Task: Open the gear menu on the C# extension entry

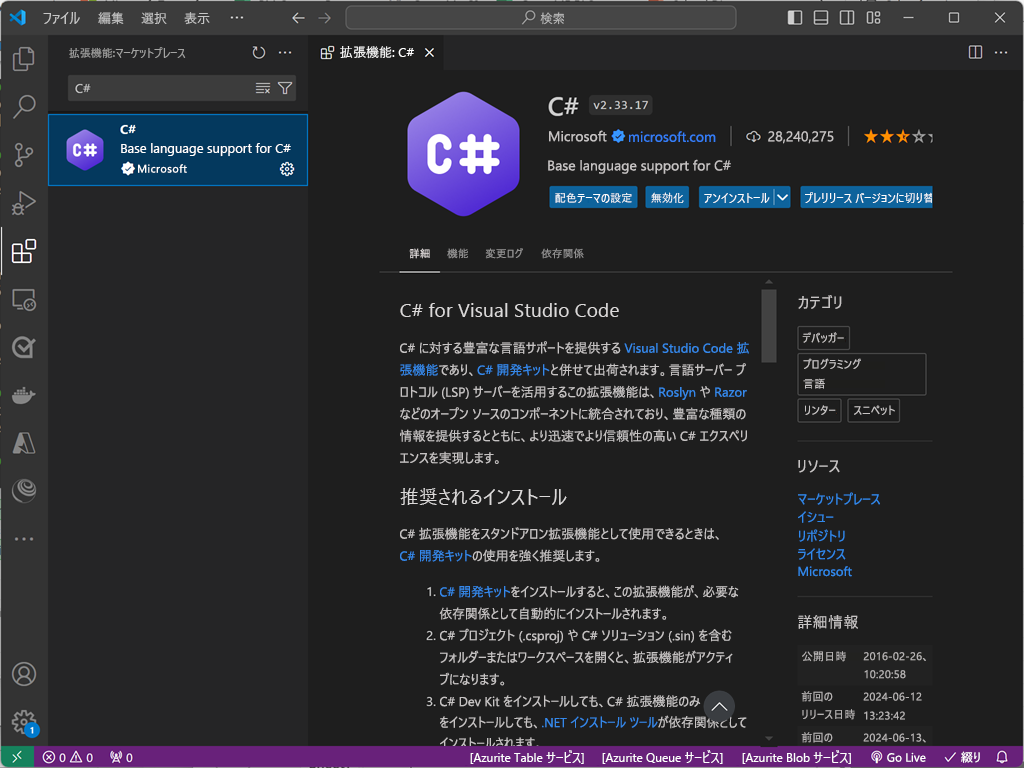Action: click(287, 169)
